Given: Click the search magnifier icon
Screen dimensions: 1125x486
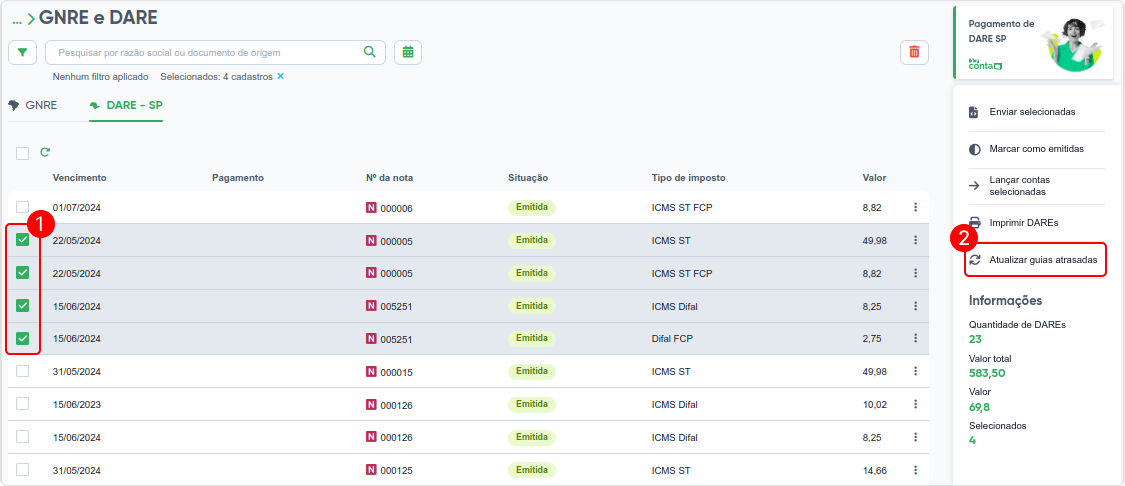Looking at the screenshot, I should [x=370, y=52].
